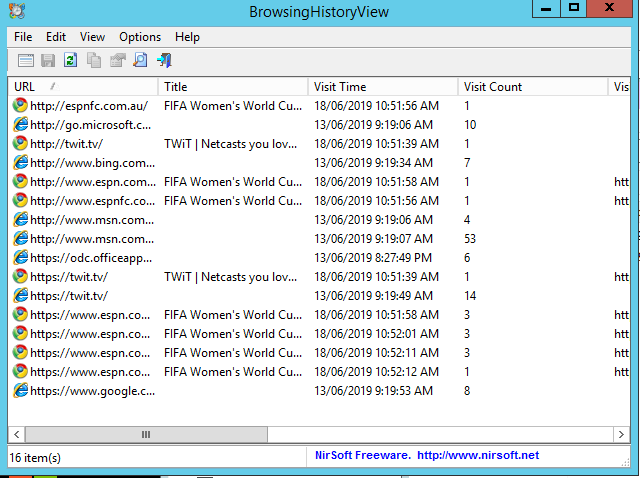Click the Chrome icon beside http://espnfc.com.au/
Screen dimensions: 640x478
20,106
